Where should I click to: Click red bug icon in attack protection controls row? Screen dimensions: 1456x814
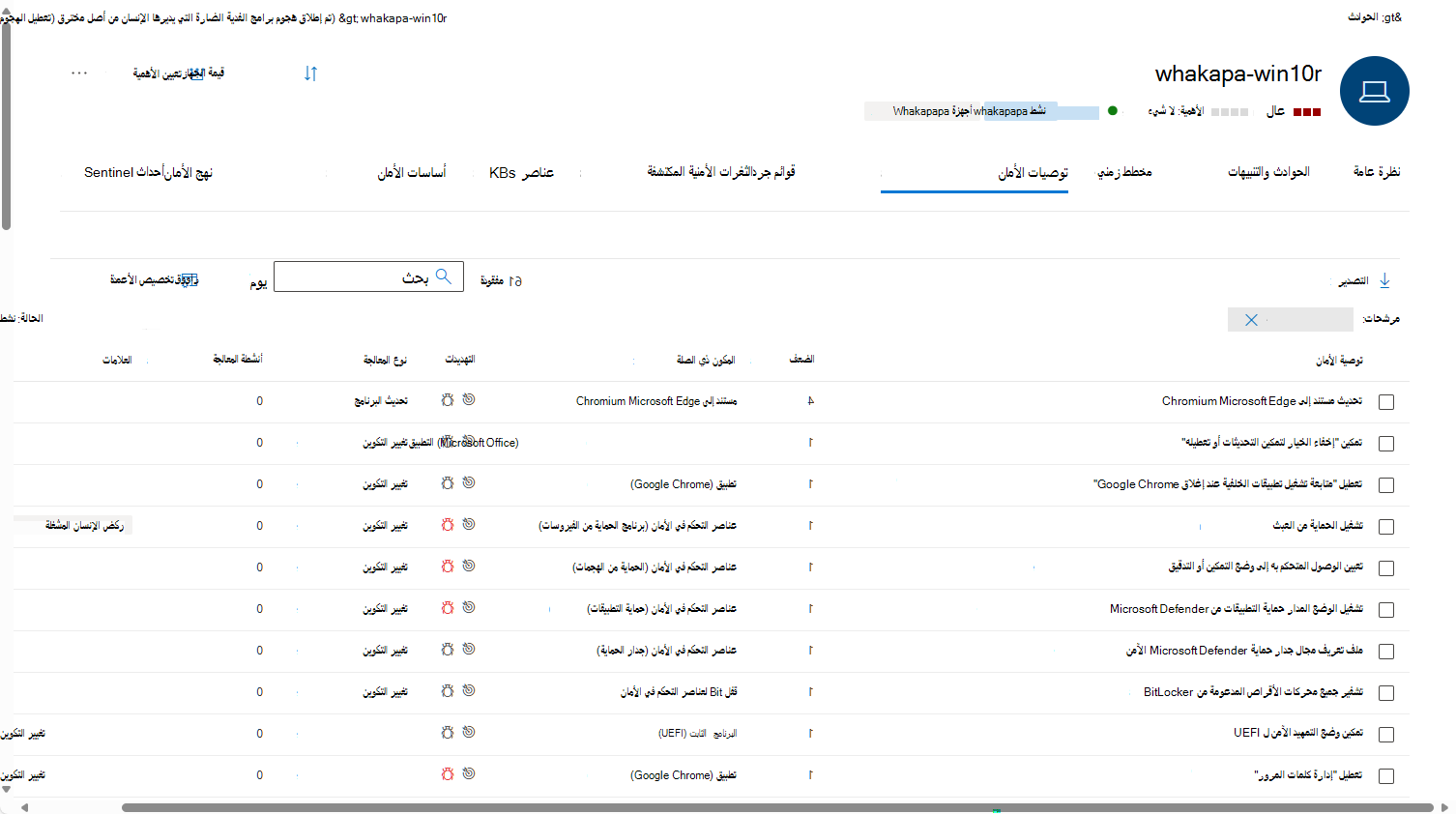[x=448, y=566]
